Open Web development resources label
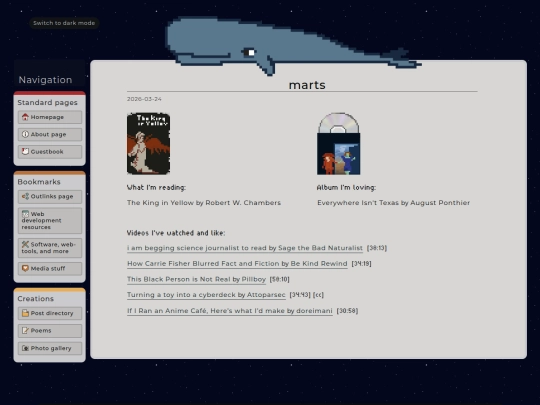The image size is (540, 405). click(41, 220)
